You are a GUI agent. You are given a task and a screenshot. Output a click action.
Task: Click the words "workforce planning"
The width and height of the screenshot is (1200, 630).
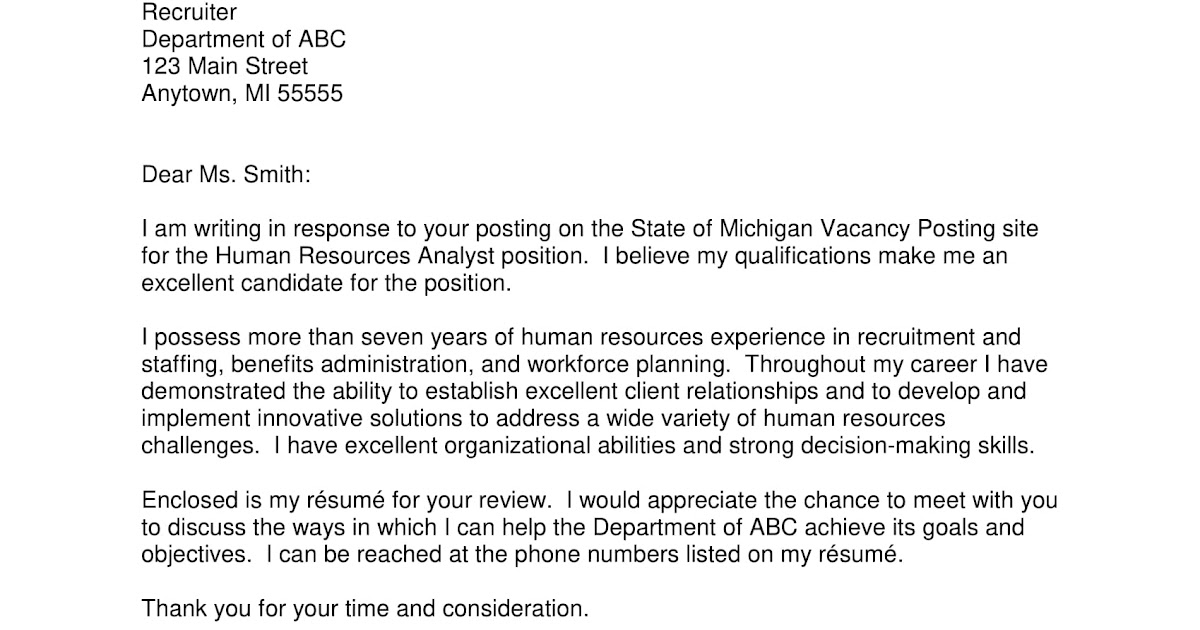click(614, 364)
